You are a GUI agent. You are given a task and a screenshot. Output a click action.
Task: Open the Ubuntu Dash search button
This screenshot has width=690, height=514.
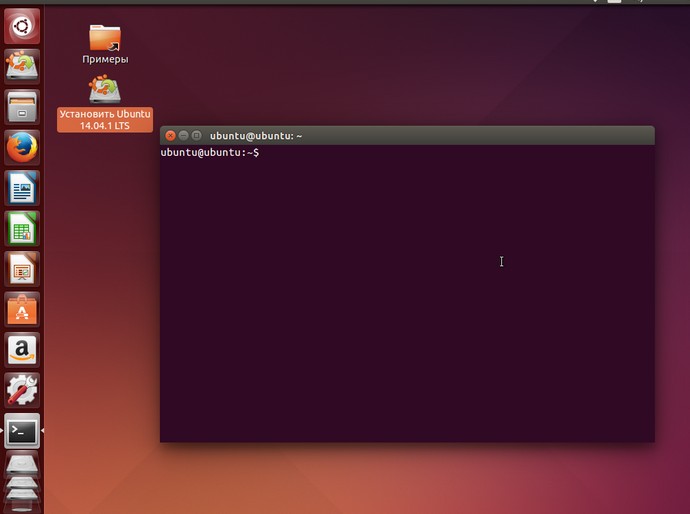click(22, 26)
